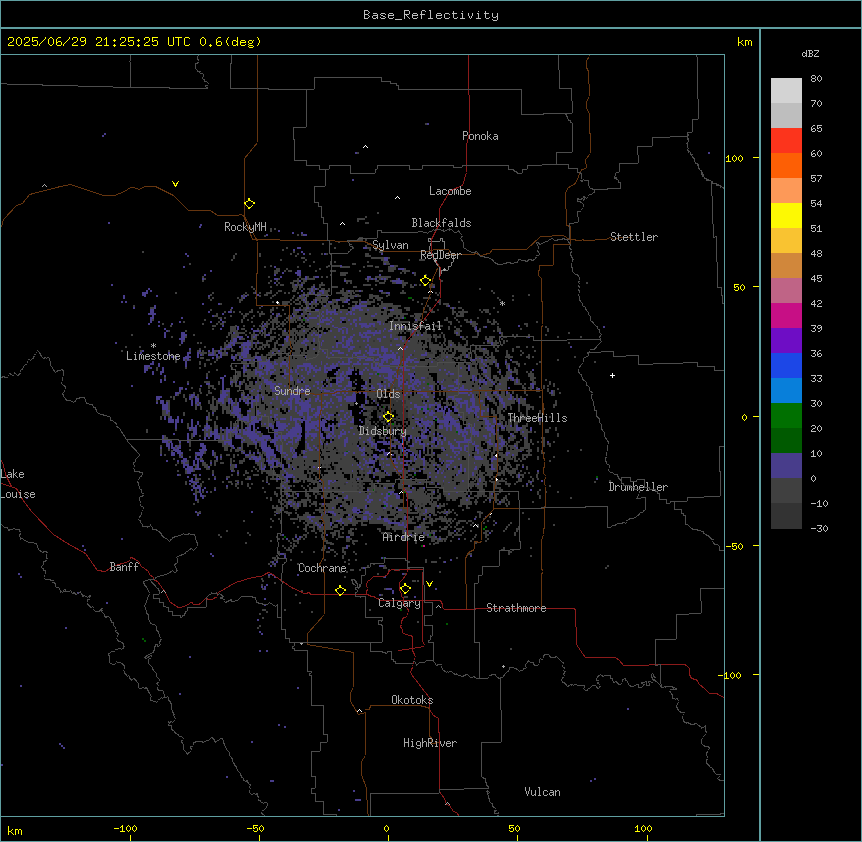862x842 pixels.
Task: Click the yellow diamond marker south of RedDeer
Action: click(426, 281)
